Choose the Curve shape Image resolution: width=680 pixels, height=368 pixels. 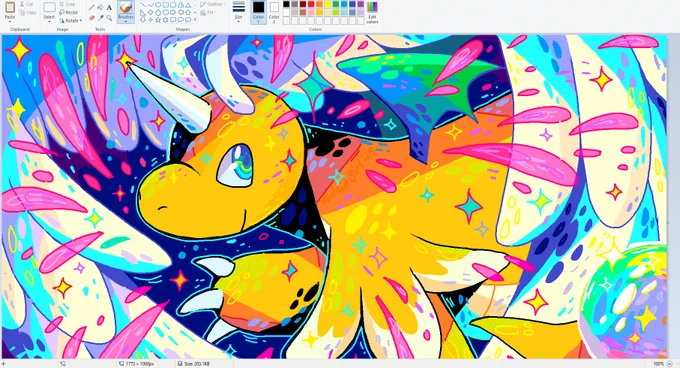(150, 5)
